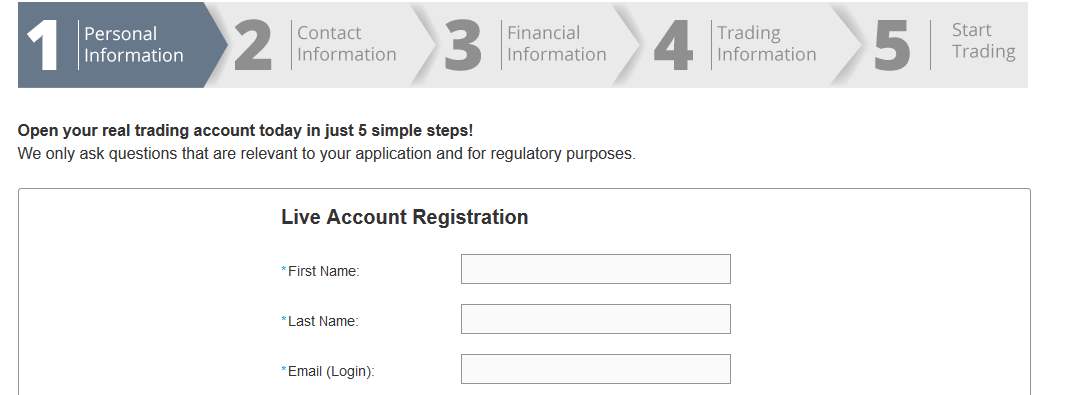Viewport: 1075px width, 395px height.
Task: Click the First Name field label
Action: pos(324,272)
